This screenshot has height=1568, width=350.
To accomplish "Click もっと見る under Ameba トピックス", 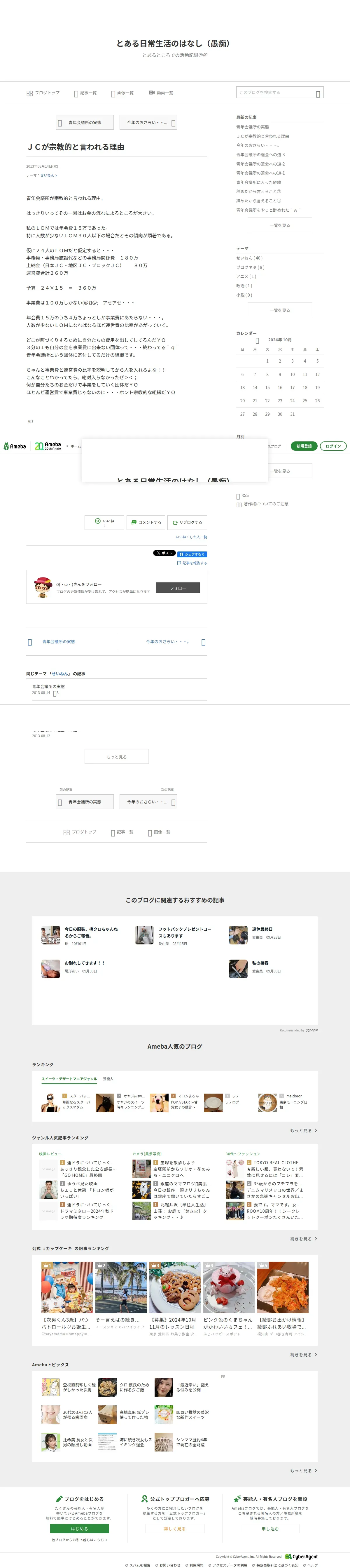I will coord(303,1470).
